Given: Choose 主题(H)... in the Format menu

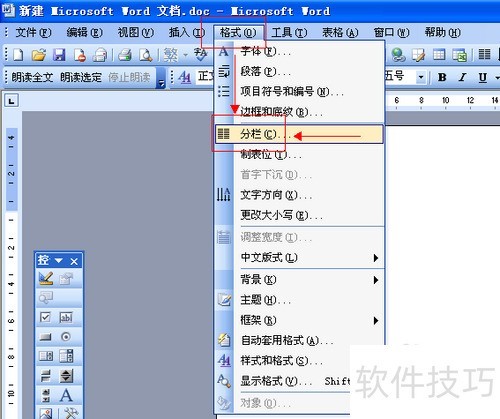Looking at the screenshot, I should point(299,300).
